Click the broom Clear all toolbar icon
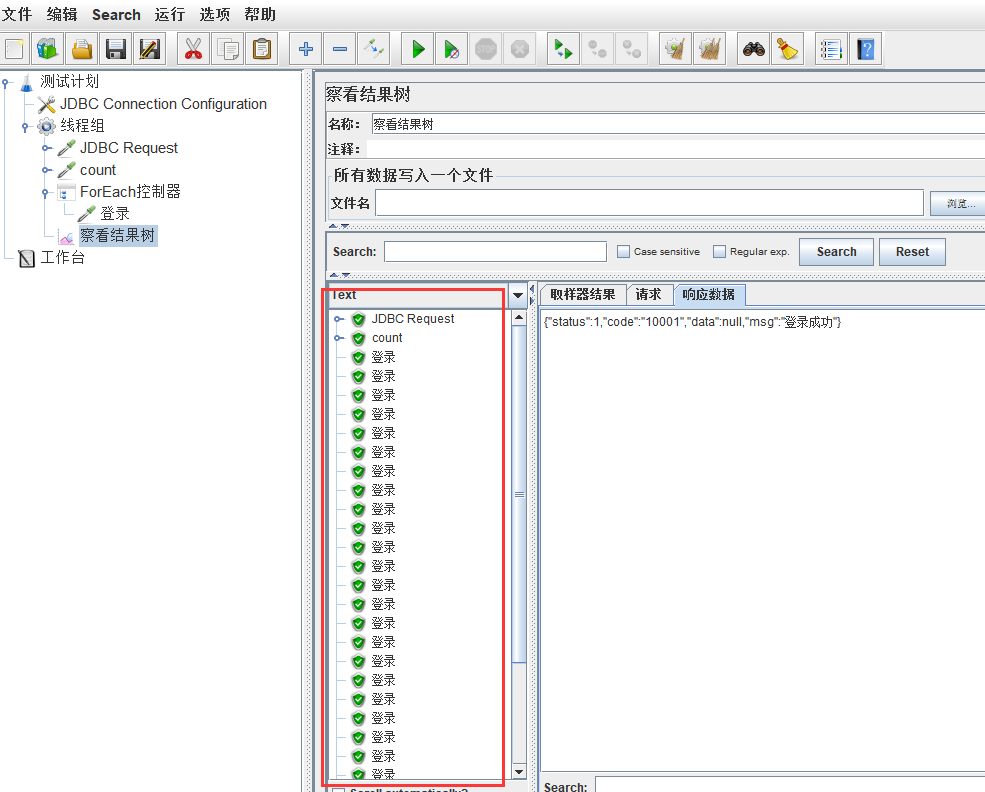 pos(787,49)
